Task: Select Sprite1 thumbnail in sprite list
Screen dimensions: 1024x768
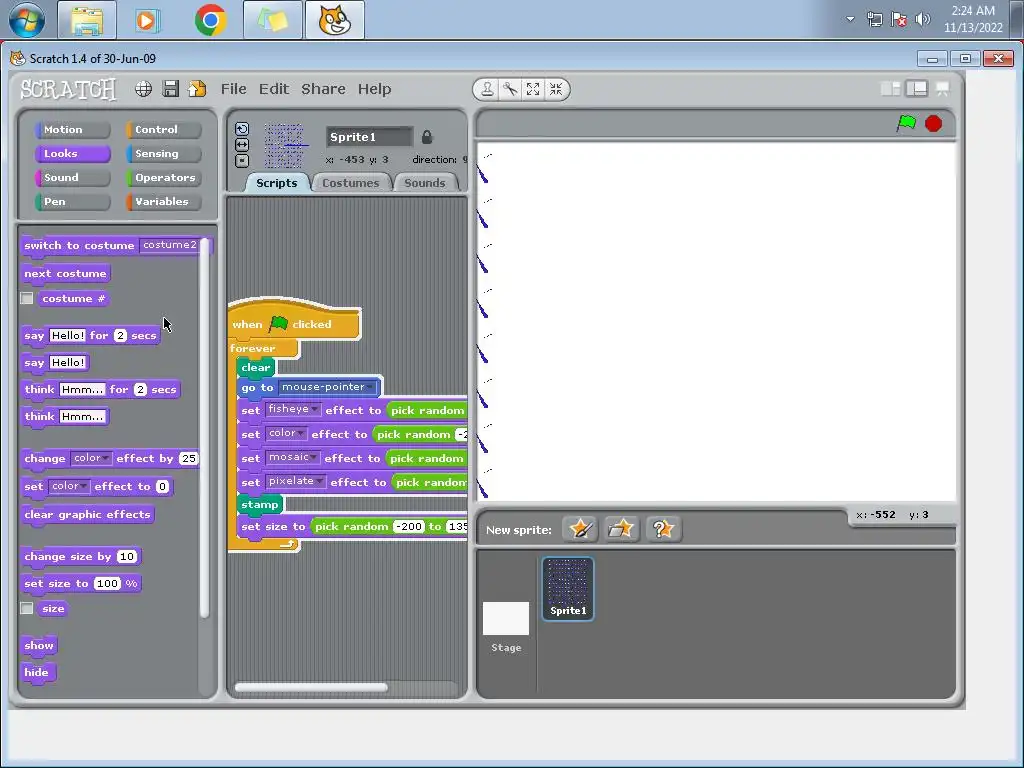Action: [x=568, y=588]
